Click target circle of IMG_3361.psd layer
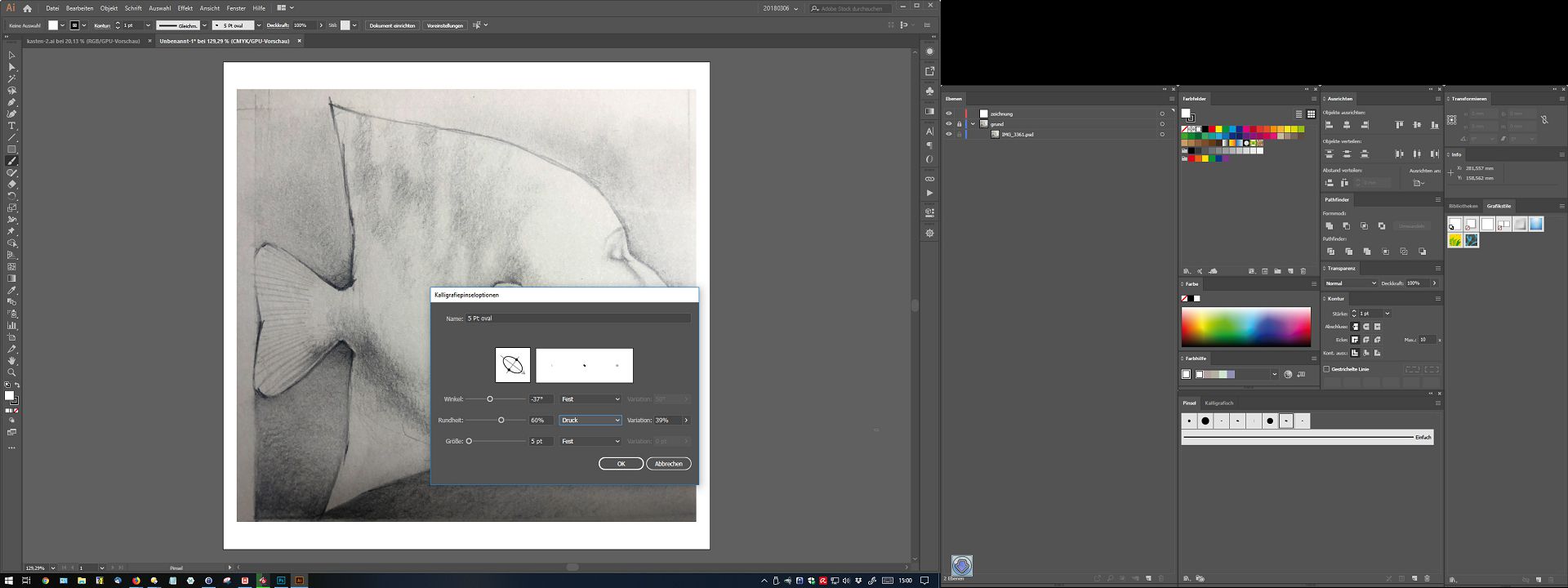Screen dimensions: 1568x588 (1162, 134)
